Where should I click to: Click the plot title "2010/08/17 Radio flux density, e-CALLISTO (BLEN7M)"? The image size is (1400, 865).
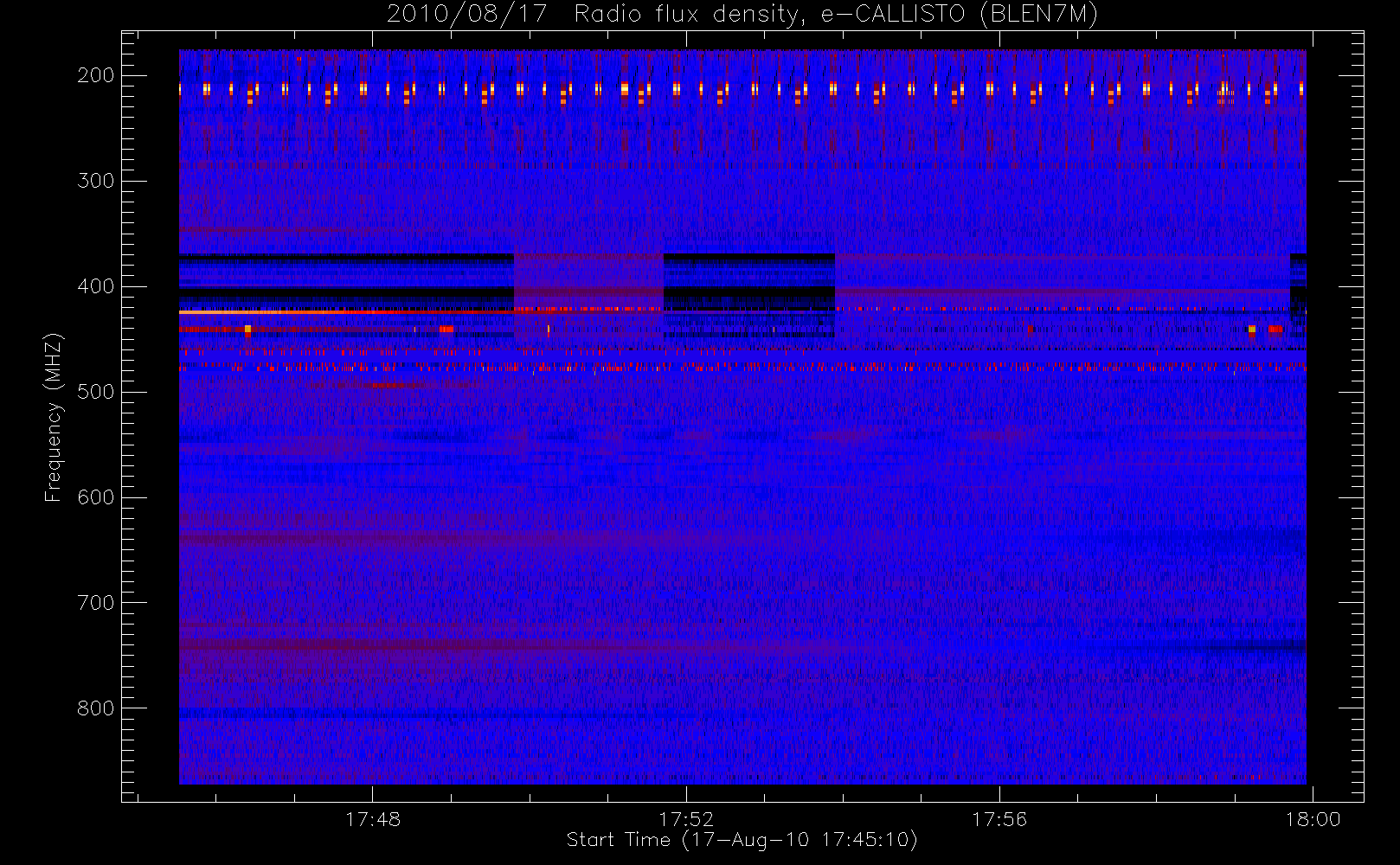742,15
